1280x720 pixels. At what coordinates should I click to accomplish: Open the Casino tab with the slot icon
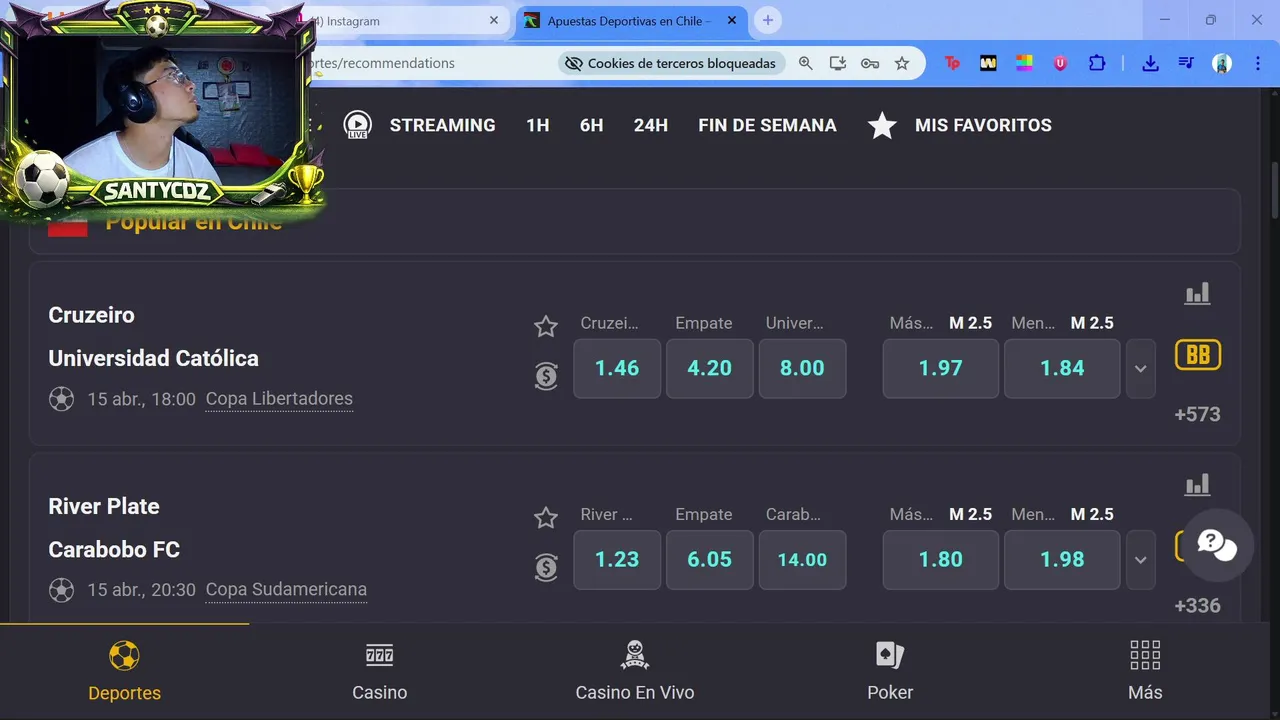(x=379, y=672)
